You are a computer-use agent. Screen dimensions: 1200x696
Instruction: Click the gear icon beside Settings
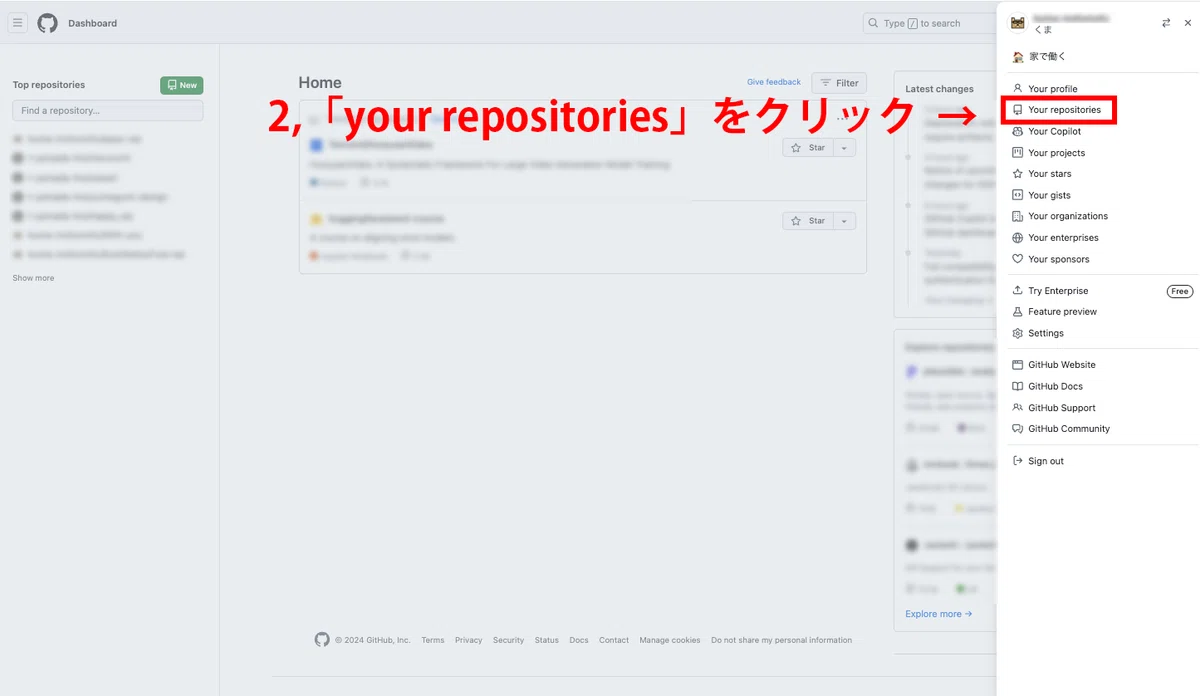point(1017,333)
